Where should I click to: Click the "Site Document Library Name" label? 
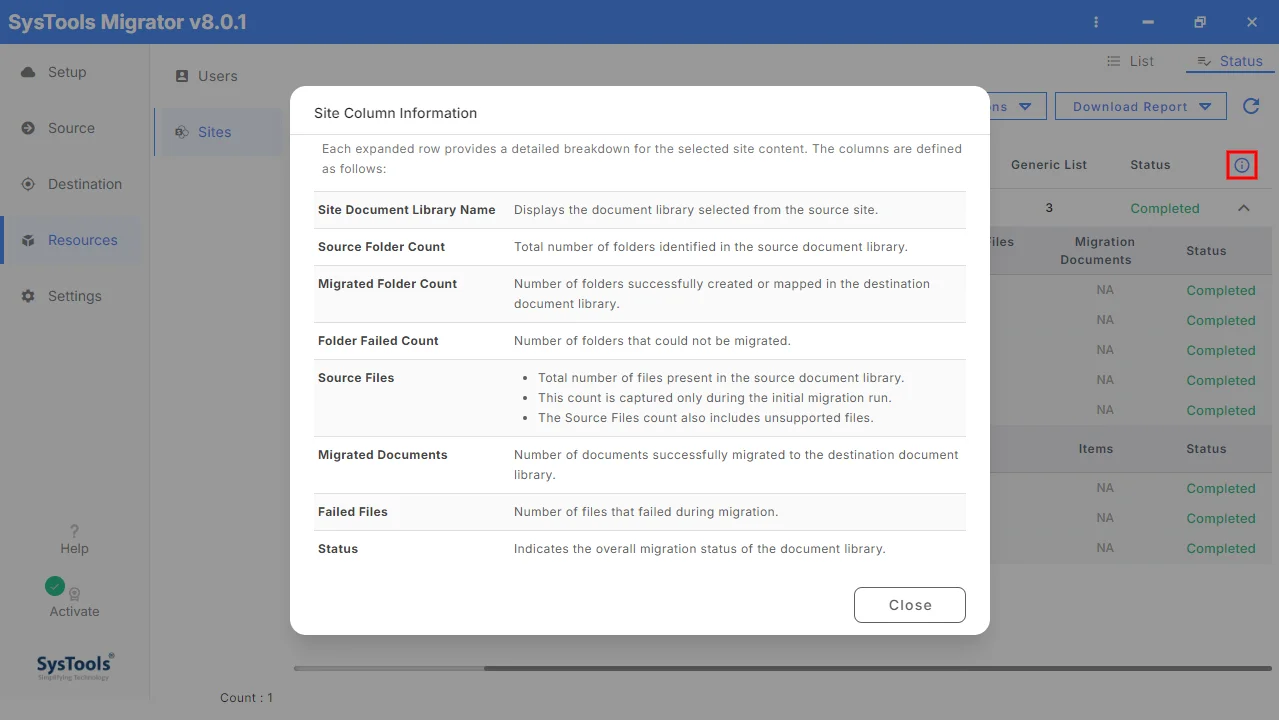tap(407, 210)
